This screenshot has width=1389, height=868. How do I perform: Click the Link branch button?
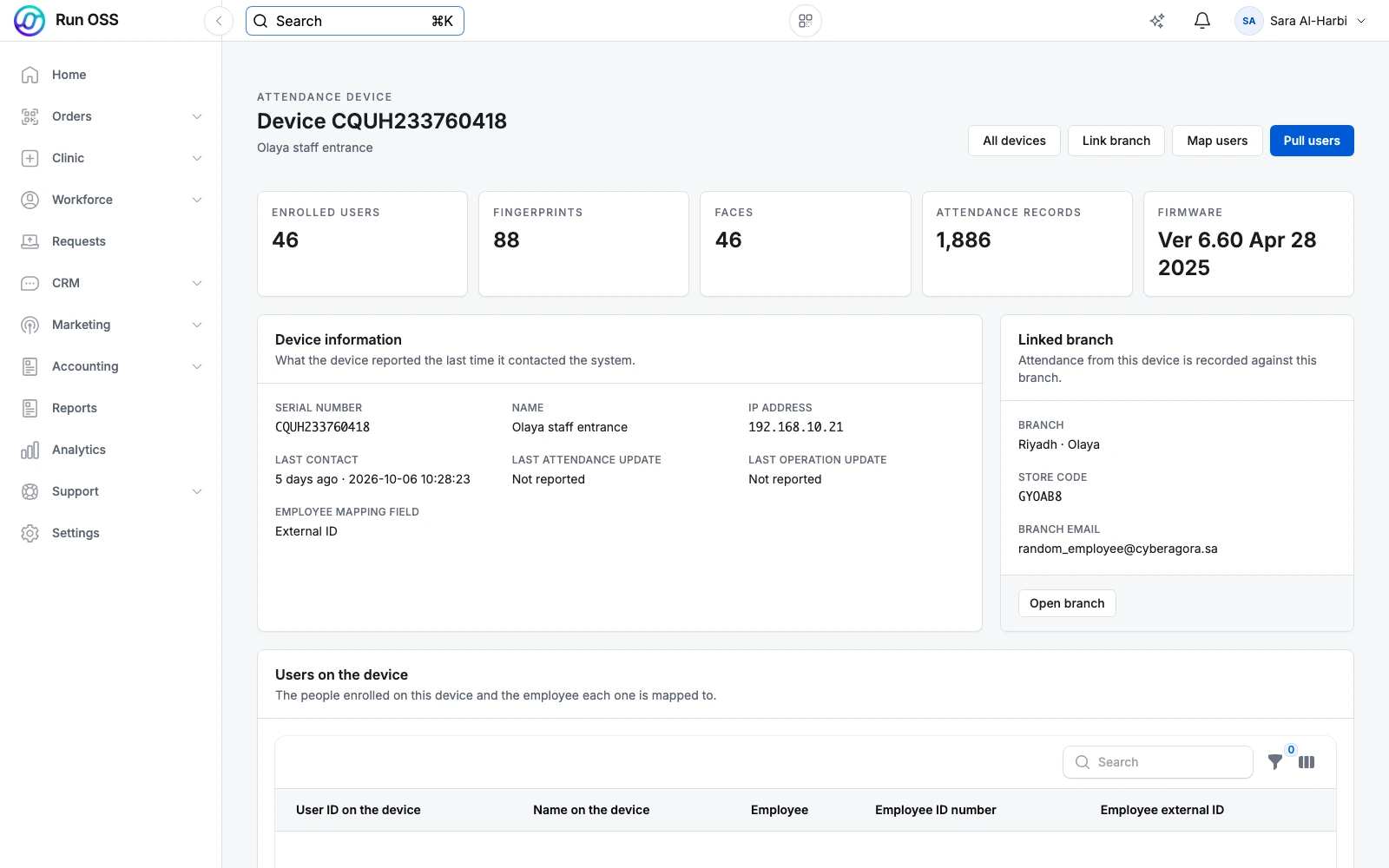click(x=1116, y=141)
